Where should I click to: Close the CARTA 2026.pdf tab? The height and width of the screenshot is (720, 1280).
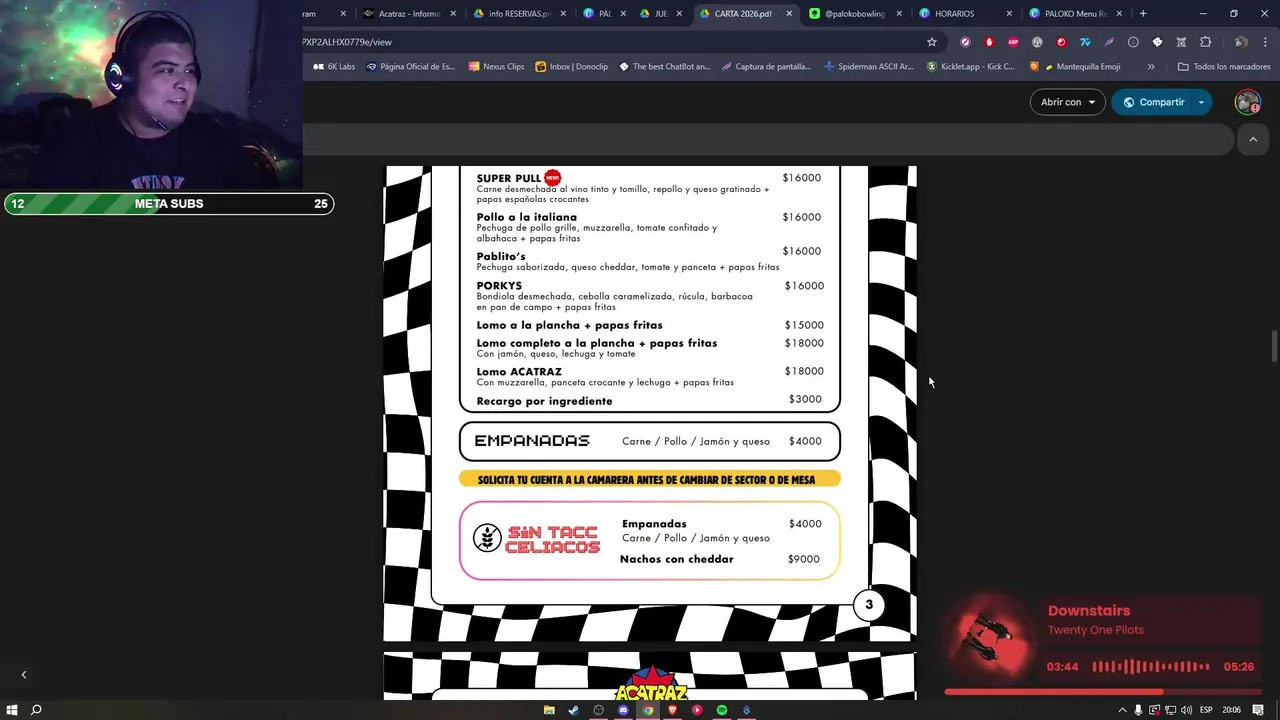point(789,14)
